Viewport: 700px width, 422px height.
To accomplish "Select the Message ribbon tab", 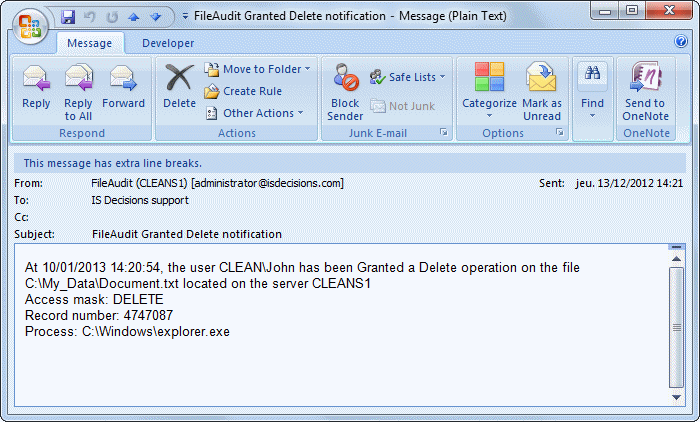I will point(90,43).
